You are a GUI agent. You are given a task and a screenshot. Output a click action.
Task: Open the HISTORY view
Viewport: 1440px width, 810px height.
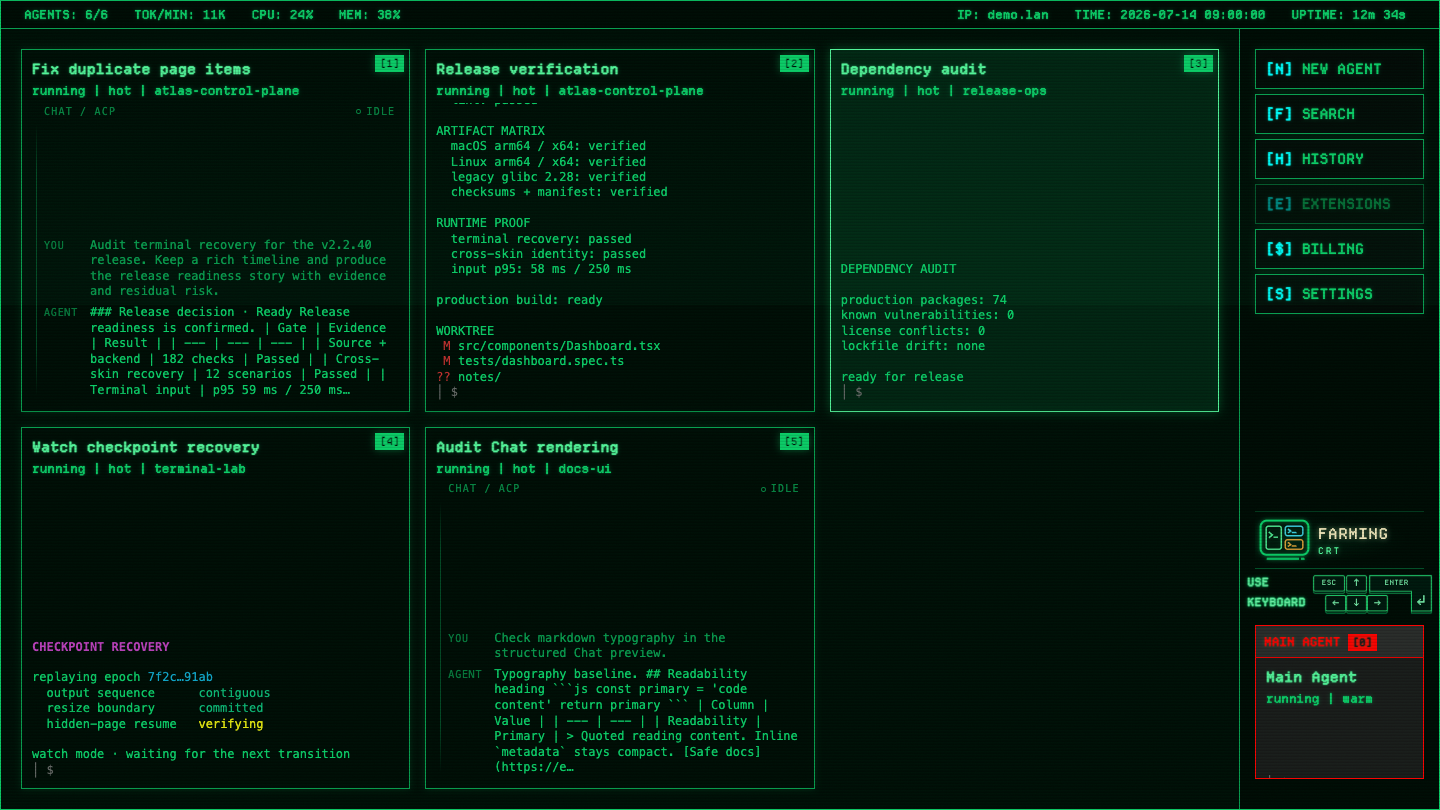point(1339,159)
